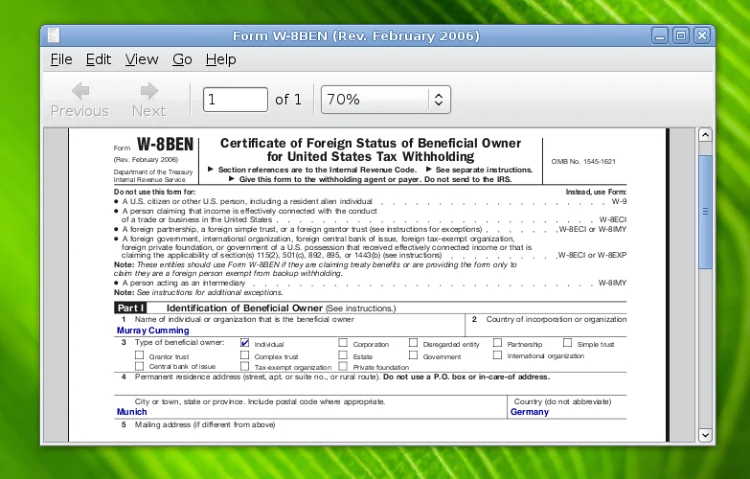The height and width of the screenshot is (479, 750).
Task: Click 'Instead, use Form:' heading text
Action: [x=596, y=192]
